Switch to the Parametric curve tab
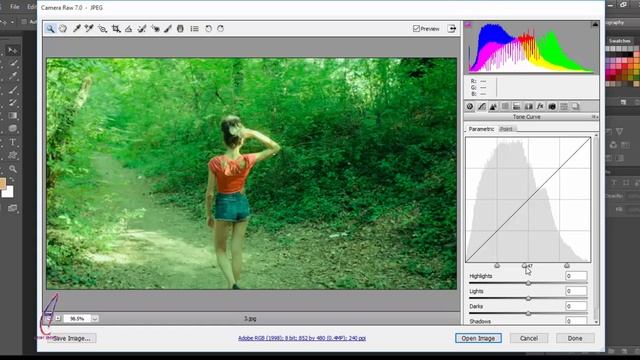 481,129
